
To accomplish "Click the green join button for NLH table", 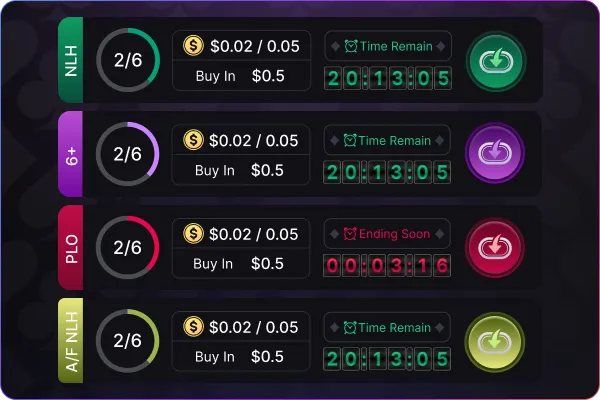I will pyautogui.click(x=496, y=61).
